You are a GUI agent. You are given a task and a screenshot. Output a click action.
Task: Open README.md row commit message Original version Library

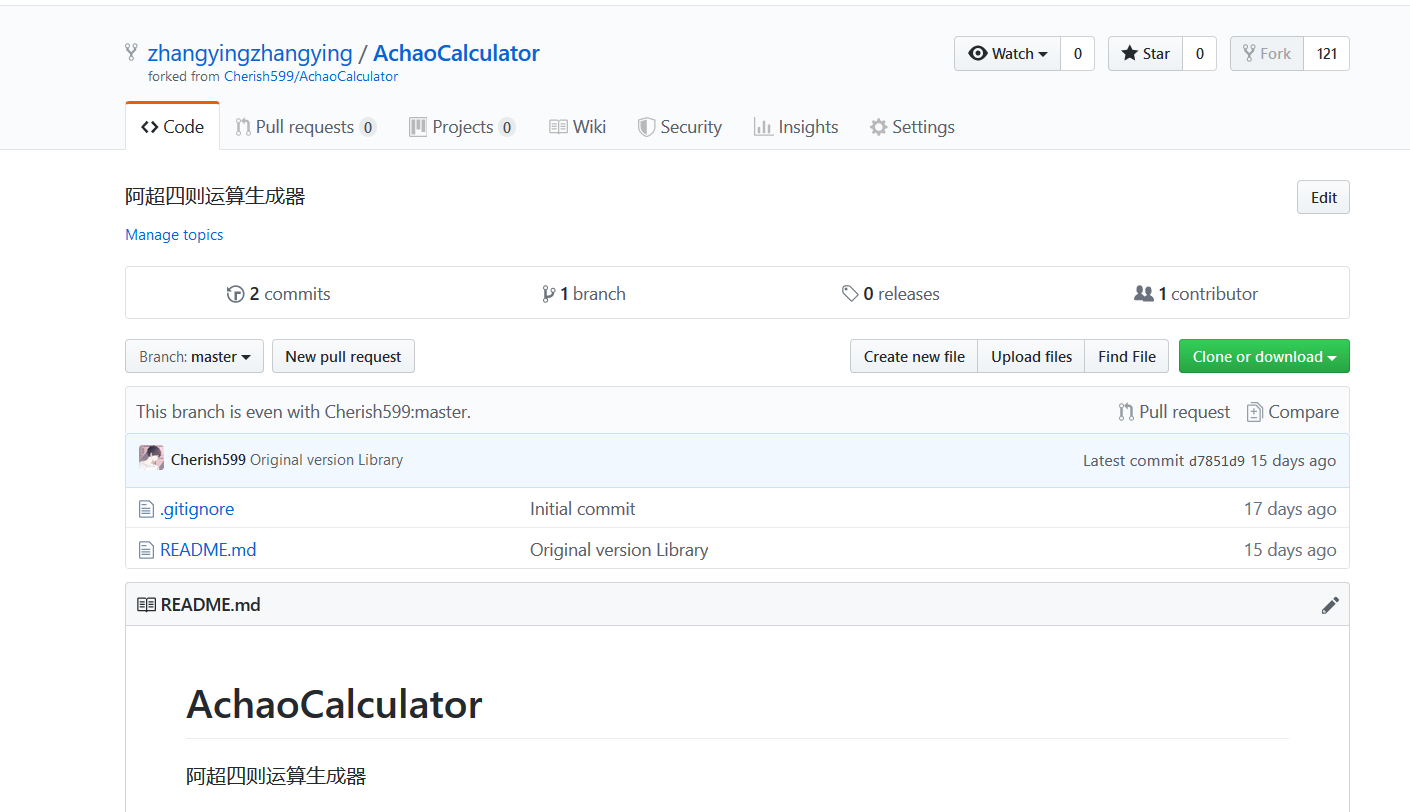tap(619, 550)
